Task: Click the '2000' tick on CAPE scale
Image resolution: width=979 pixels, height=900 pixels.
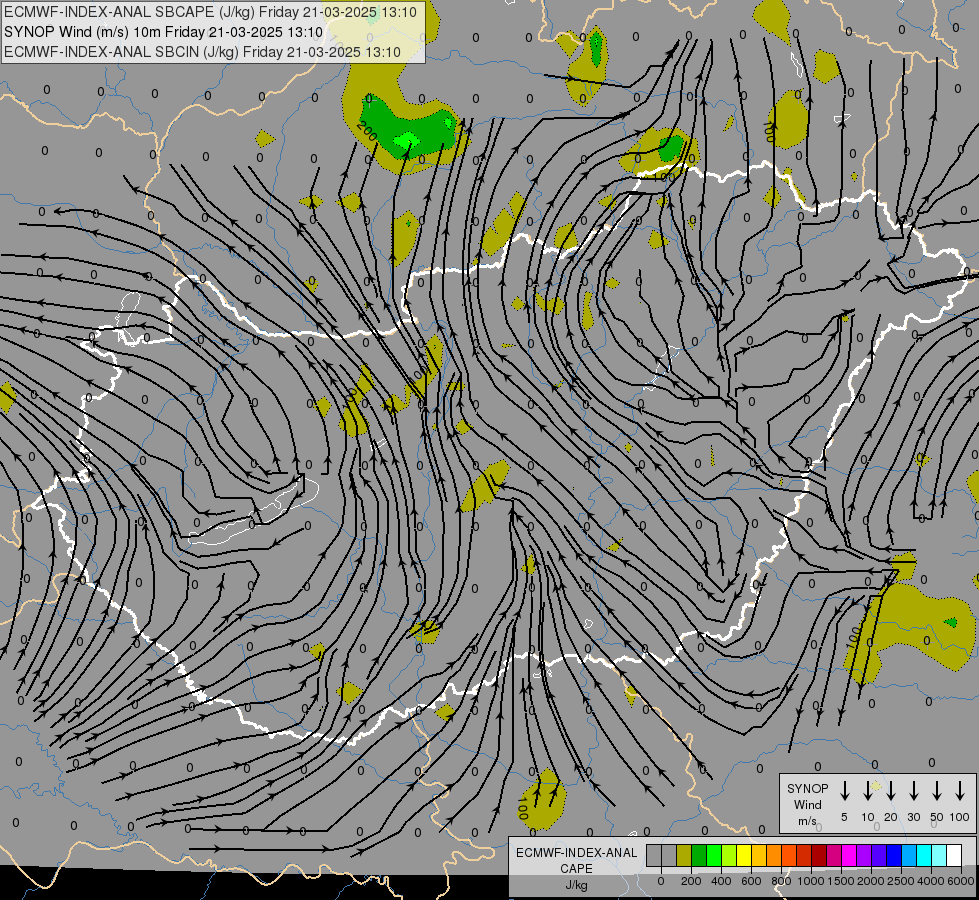Action: tap(871, 881)
